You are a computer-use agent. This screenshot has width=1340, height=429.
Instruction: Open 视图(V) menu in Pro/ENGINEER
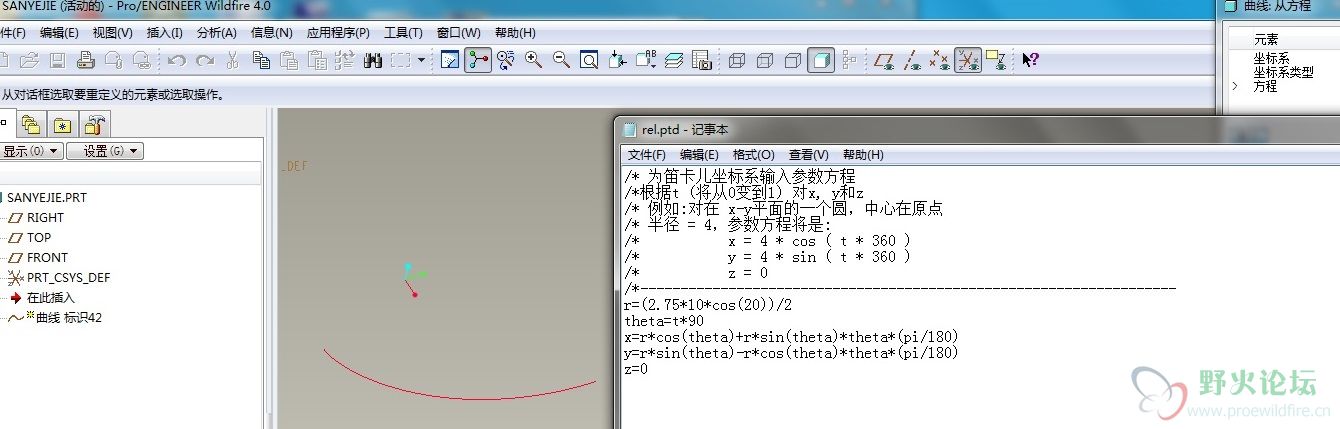[112, 33]
